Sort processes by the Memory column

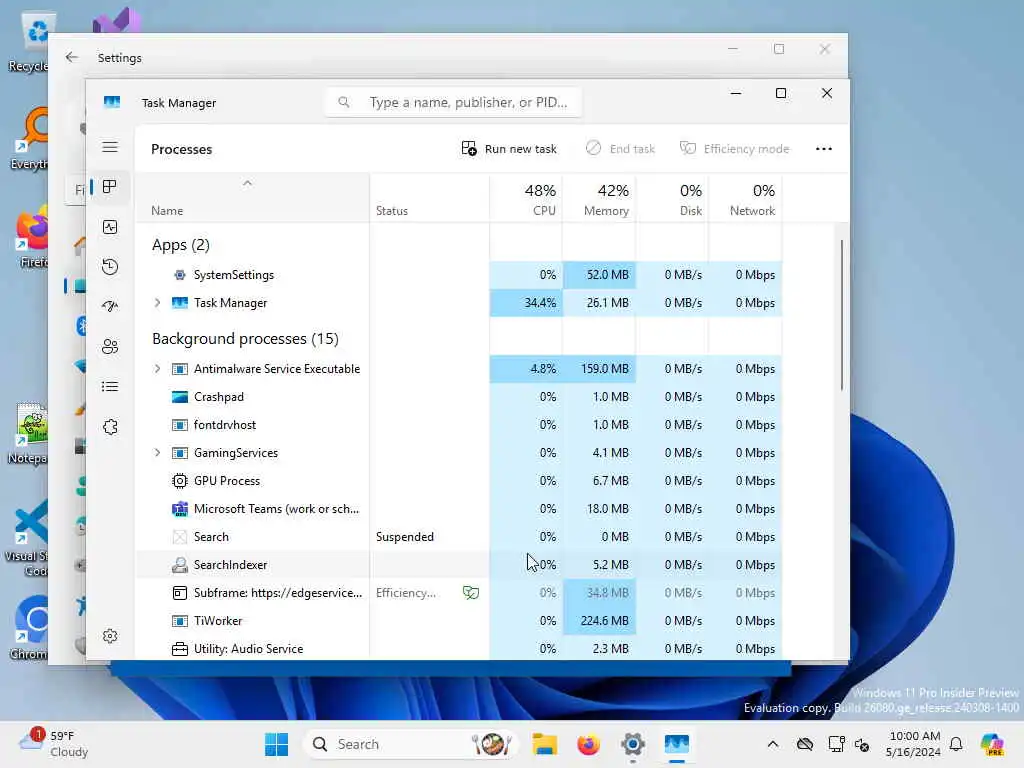[600, 199]
